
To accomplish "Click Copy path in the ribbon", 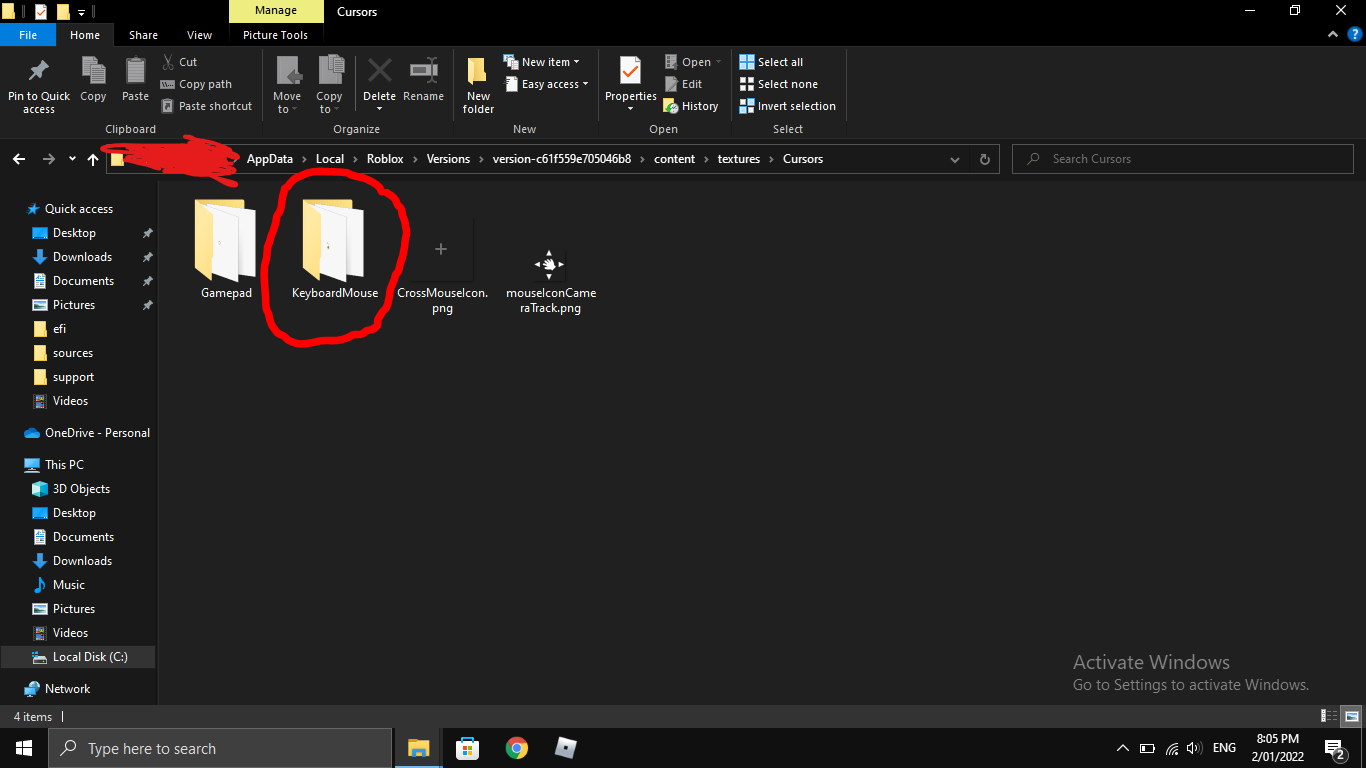I will tap(196, 84).
